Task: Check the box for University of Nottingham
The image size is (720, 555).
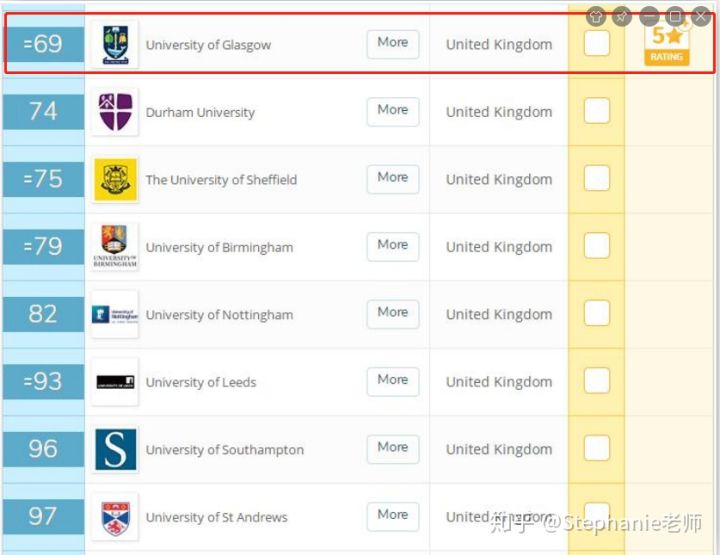Action: 597,313
